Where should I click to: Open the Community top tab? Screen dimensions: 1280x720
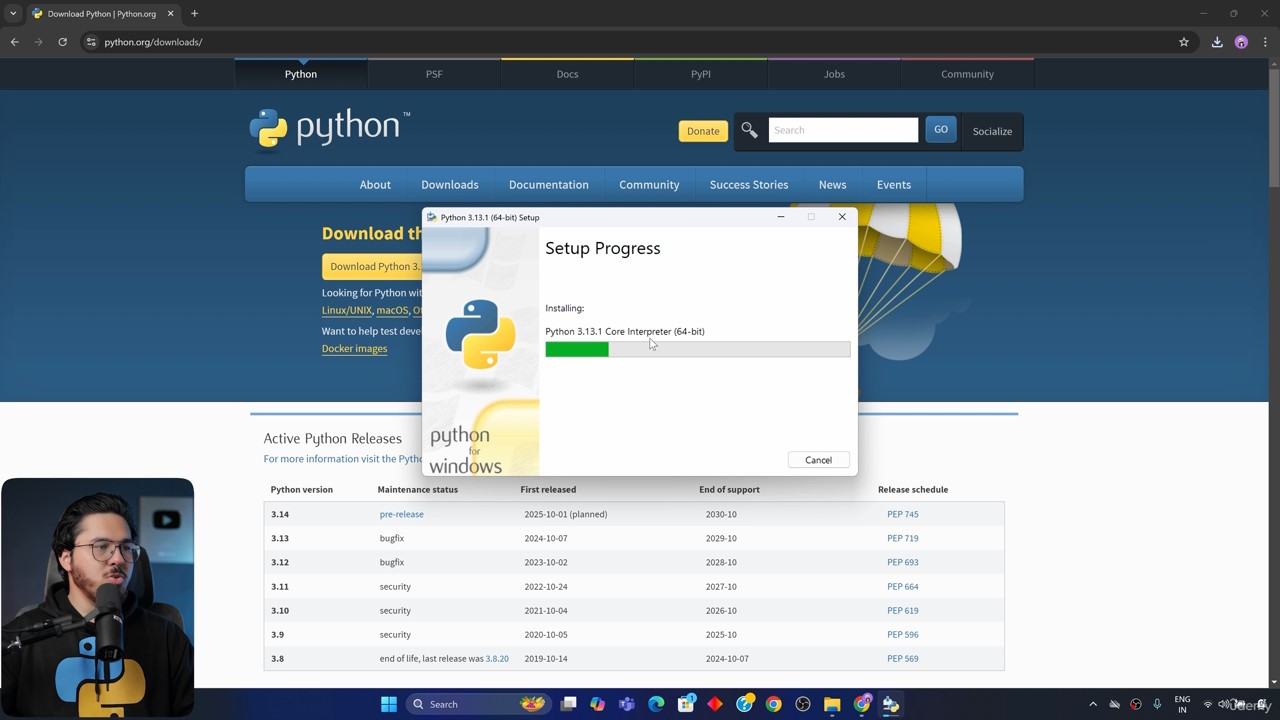click(x=967, y=74)
